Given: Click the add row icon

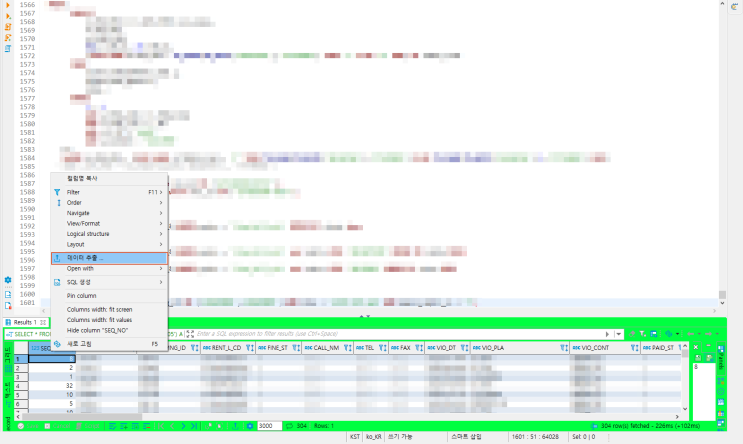Looking at the screenshot, I should pyautogui.click(x=124, y=426).
